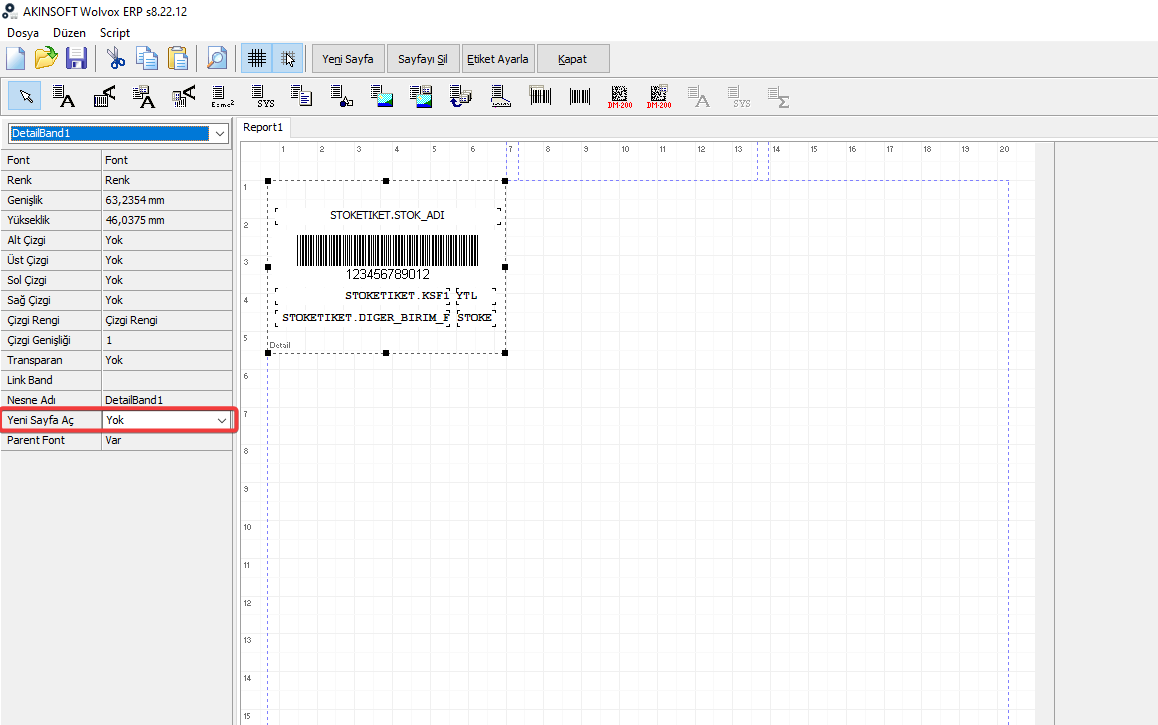Select the STOKETIKET.DIGER_BIRIM_F field
The width and height of the screenshot is (1158, 725).
362,318
